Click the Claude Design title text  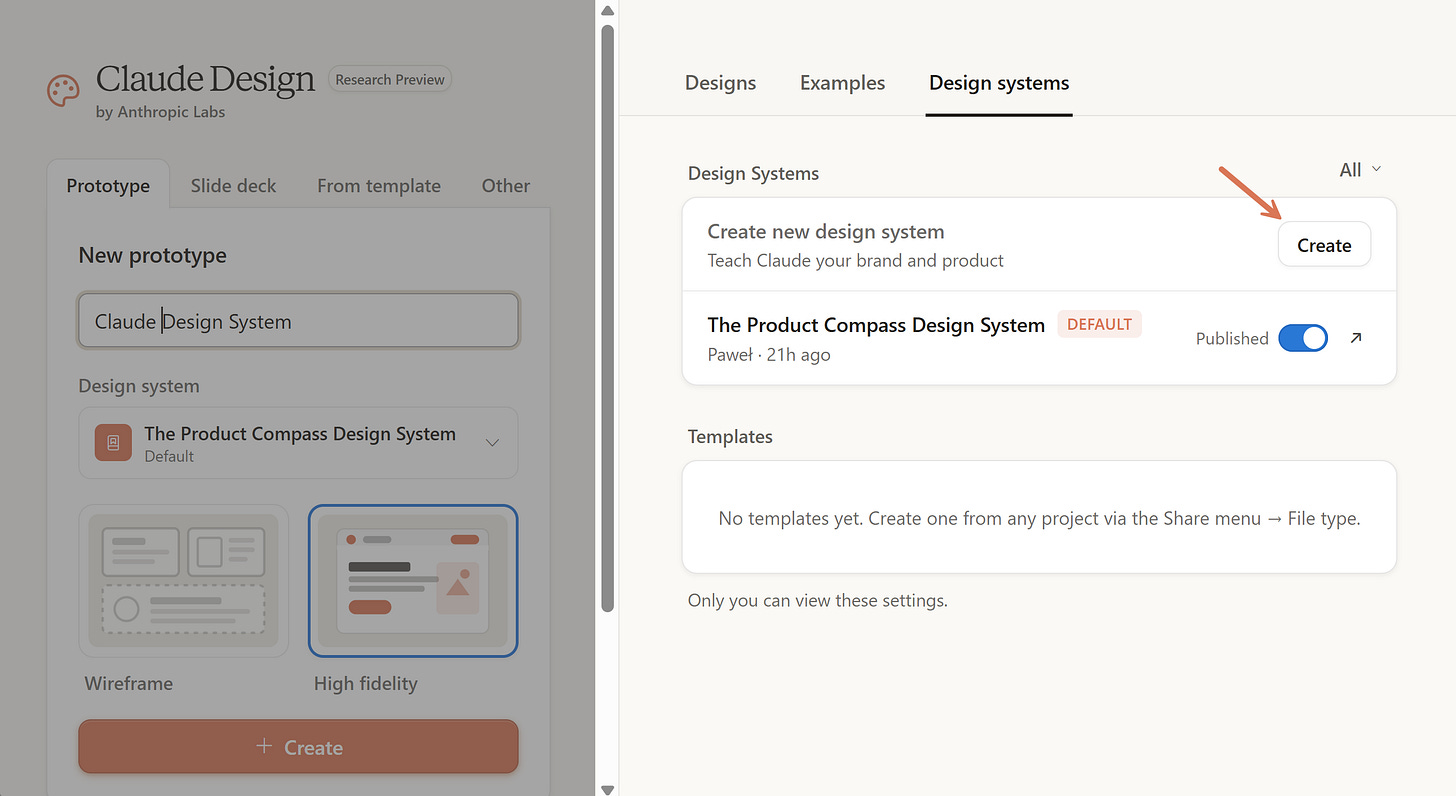205,79
